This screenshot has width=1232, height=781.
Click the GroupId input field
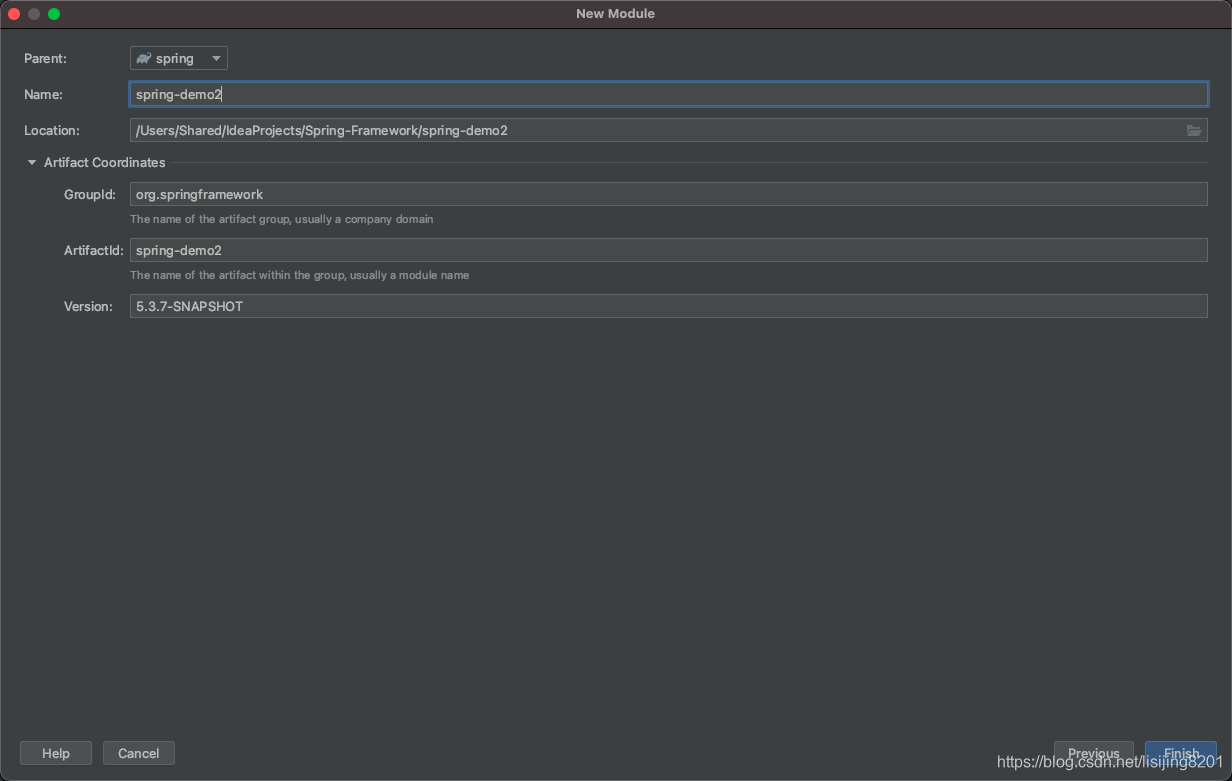[668, 194]
